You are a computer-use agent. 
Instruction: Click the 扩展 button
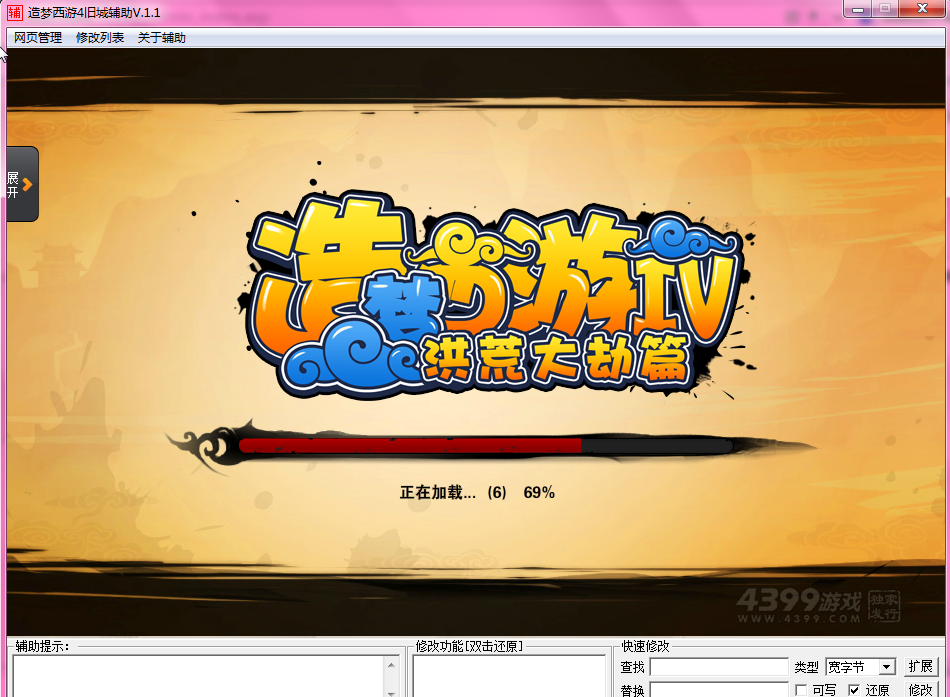(x=921, y=667)
